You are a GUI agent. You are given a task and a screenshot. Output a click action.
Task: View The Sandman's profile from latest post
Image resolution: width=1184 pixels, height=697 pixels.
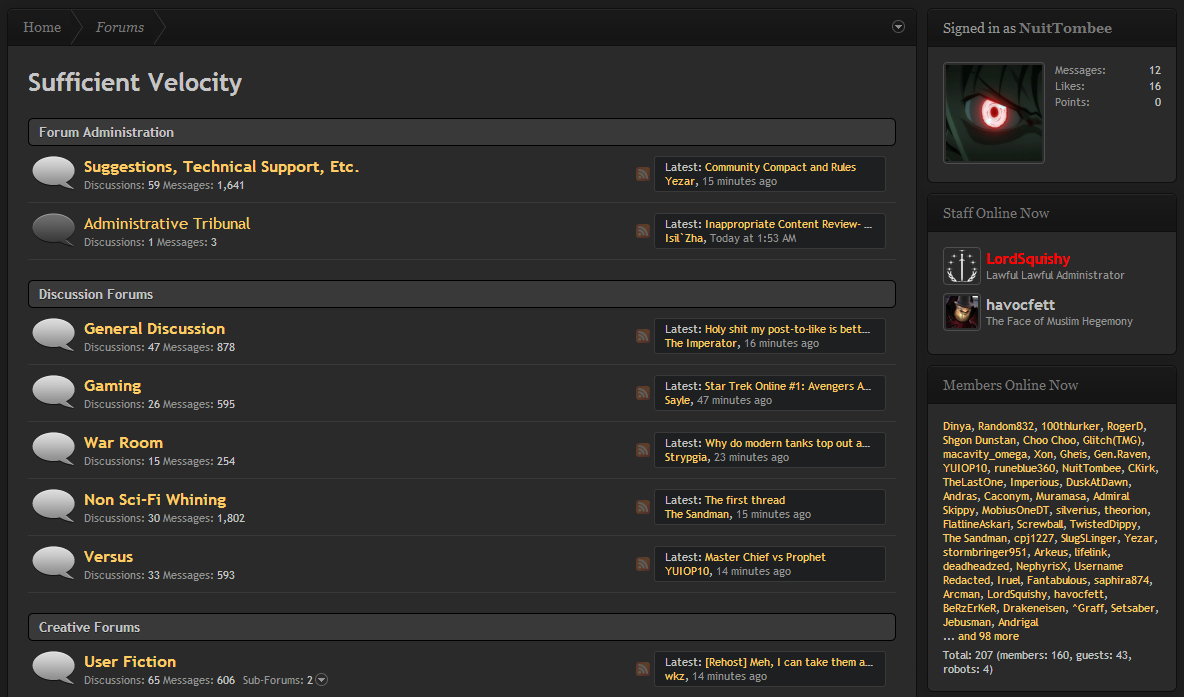click(697, 514)
